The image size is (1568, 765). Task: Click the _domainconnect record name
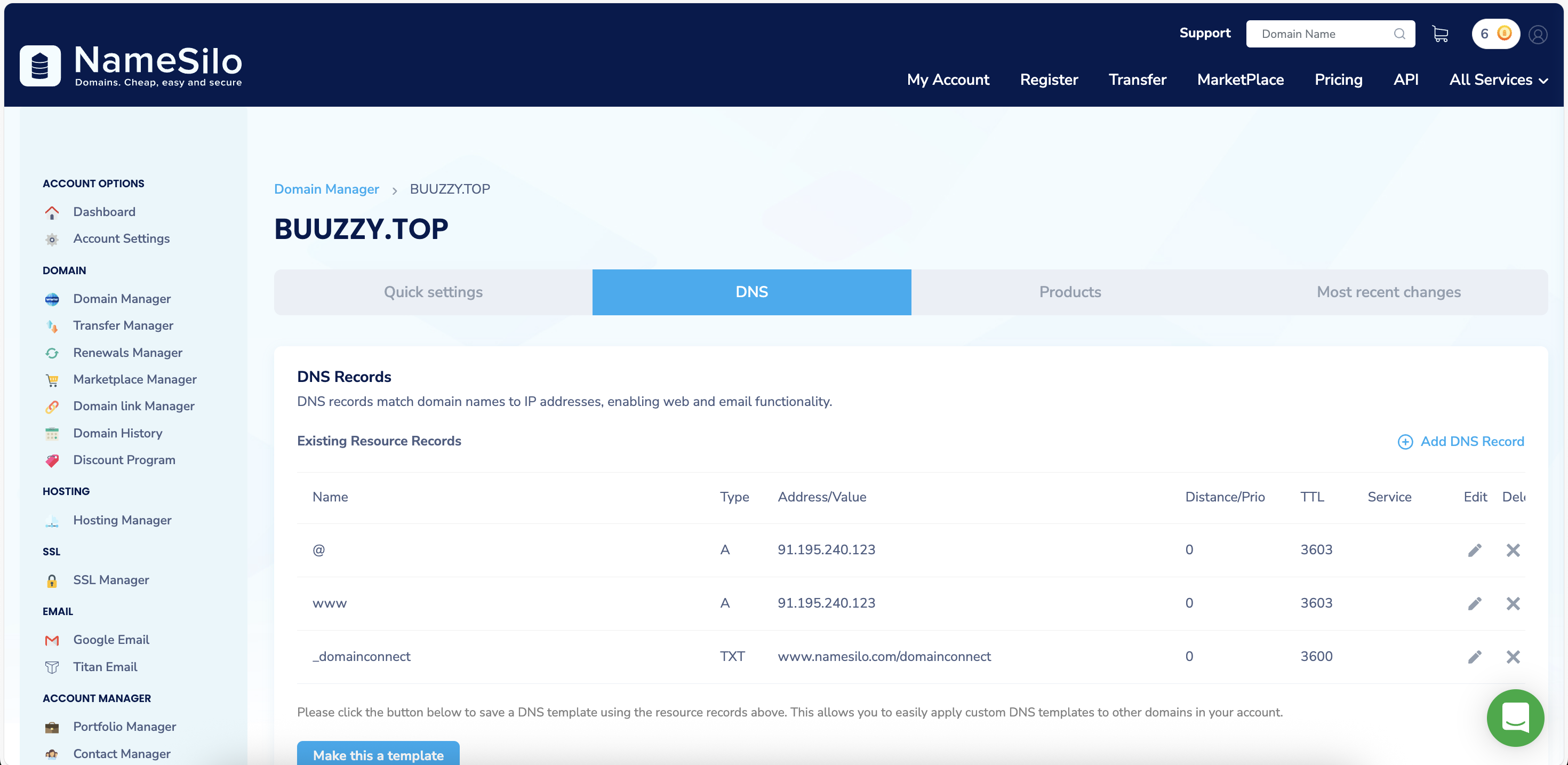pyautogui.click(x=361, y=657)
